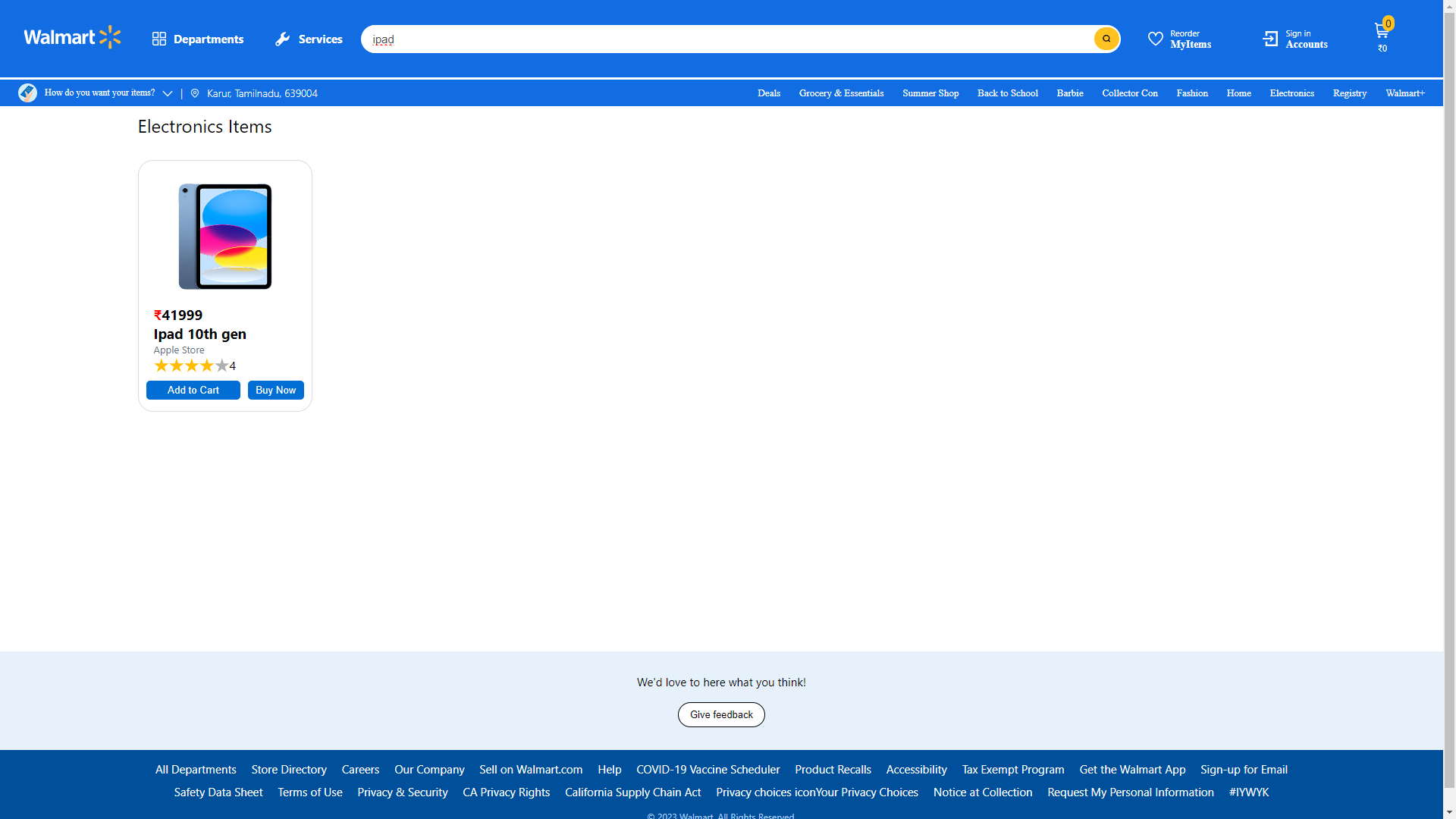Viewport: 1456px width, 819px height.
Task: Add iPad 10th gen to cart
Action: [193, 390]
